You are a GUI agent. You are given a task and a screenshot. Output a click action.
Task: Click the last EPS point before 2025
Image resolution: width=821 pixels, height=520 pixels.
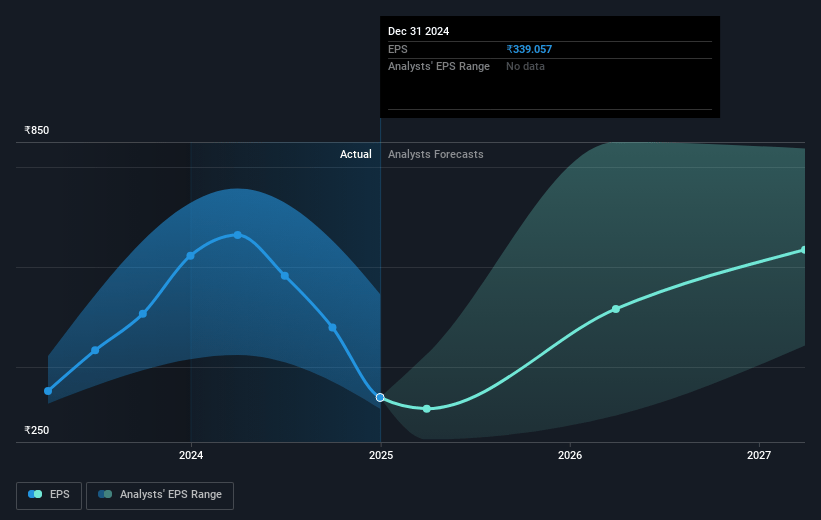[332, 328]
